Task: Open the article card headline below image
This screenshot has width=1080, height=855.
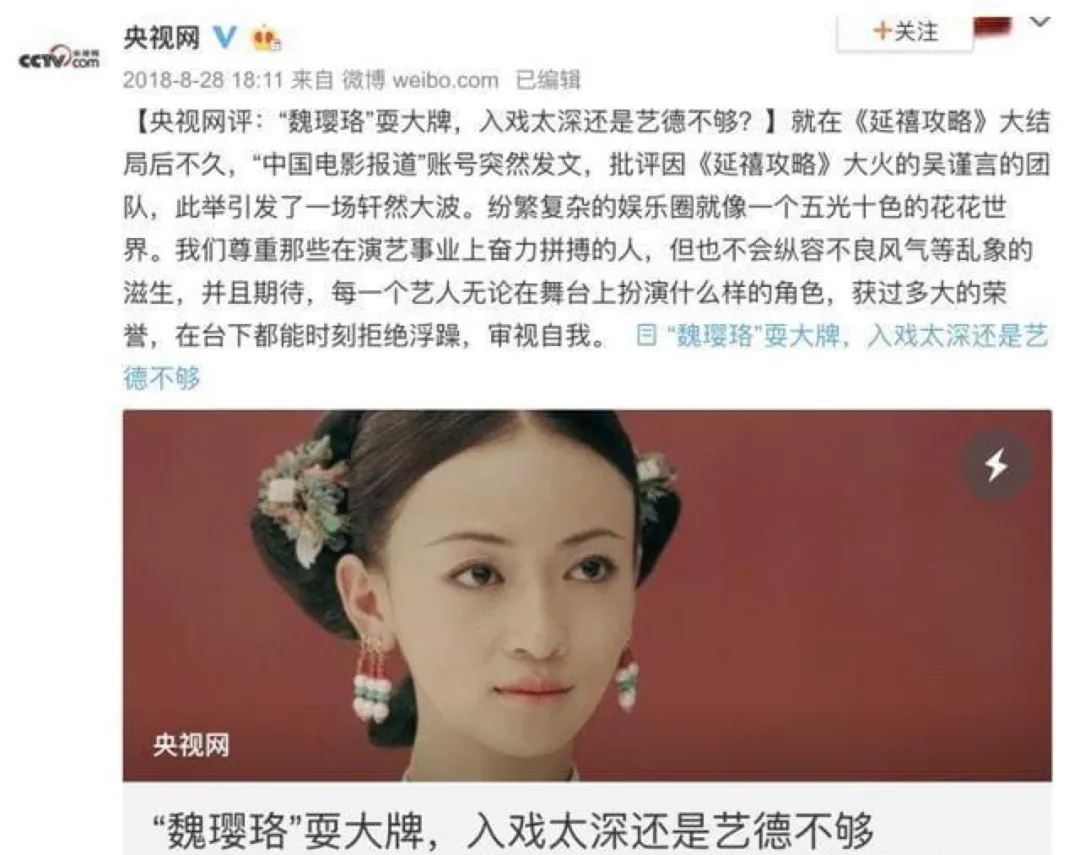Action: coord(513,831)
